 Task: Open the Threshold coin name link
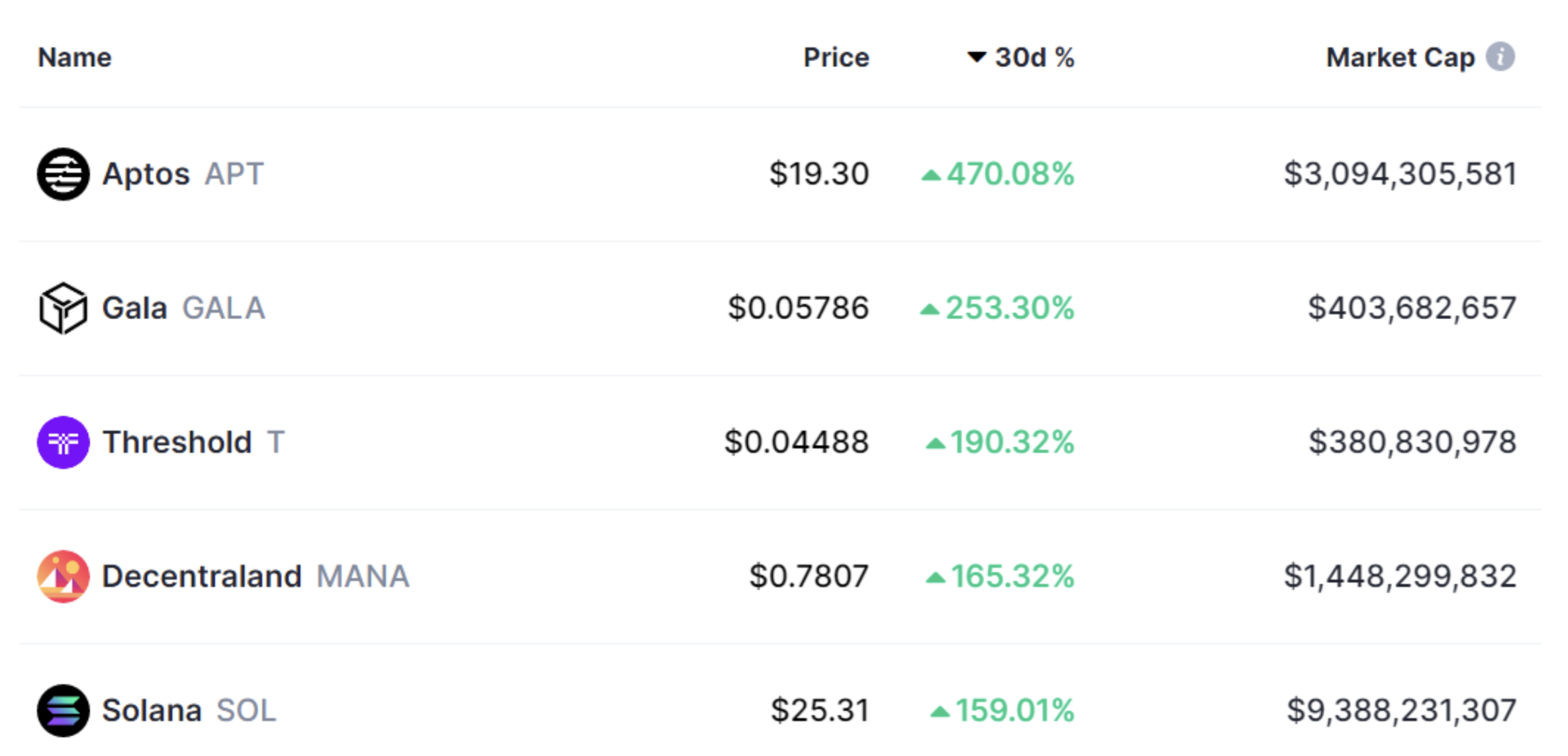177,442
